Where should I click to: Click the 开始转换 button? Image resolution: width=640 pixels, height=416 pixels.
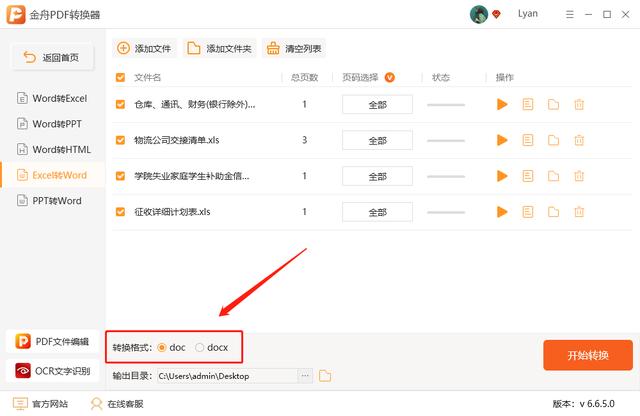click(x=588, y=355)
